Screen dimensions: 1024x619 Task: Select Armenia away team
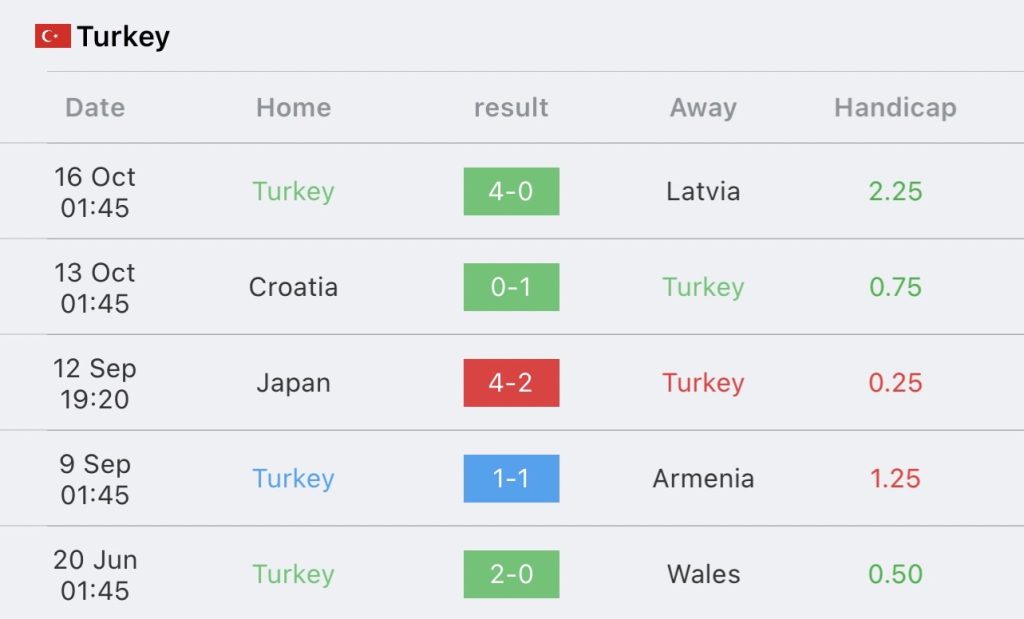click(703, 479)
